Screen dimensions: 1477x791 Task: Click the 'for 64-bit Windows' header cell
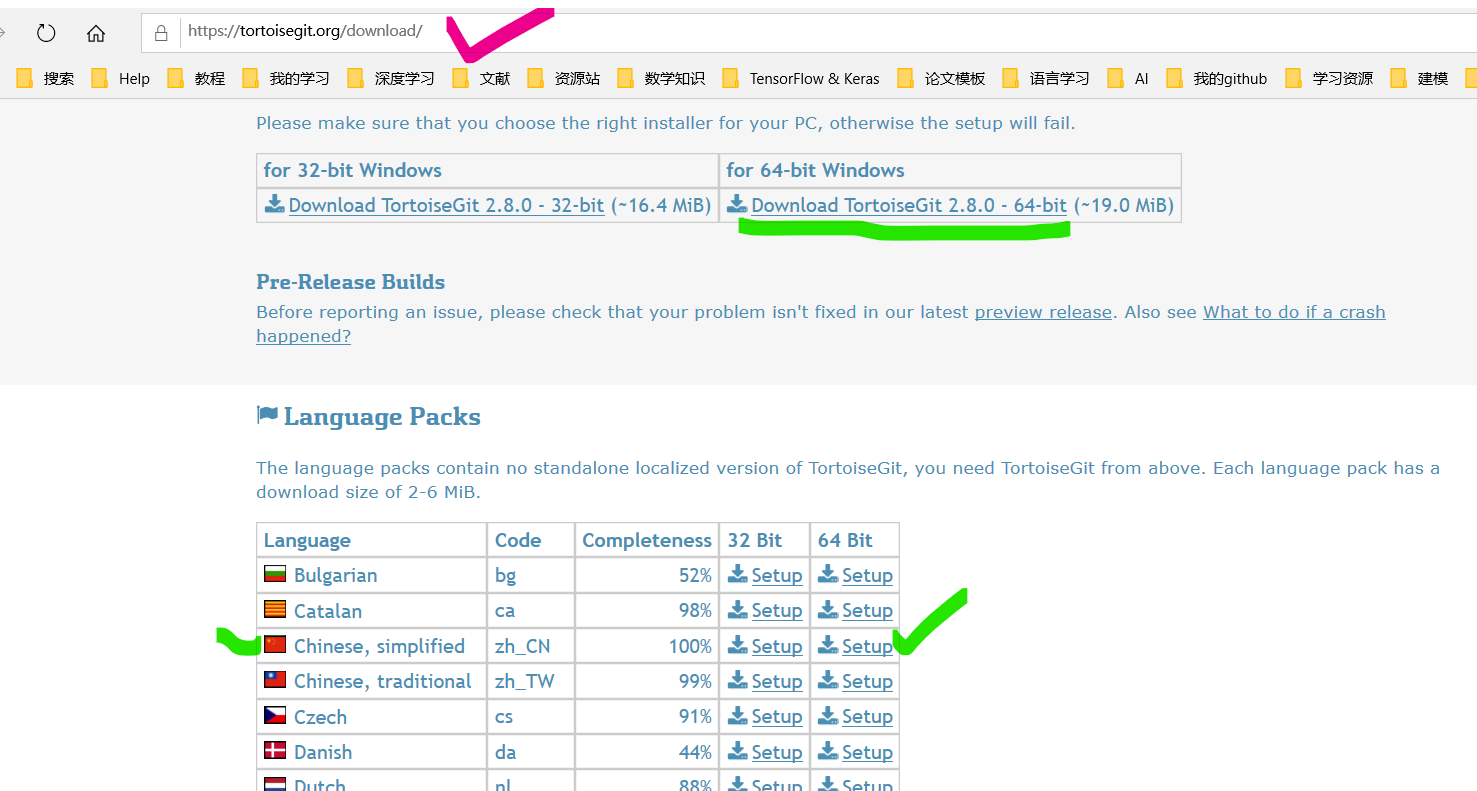[x=950, y=170]
